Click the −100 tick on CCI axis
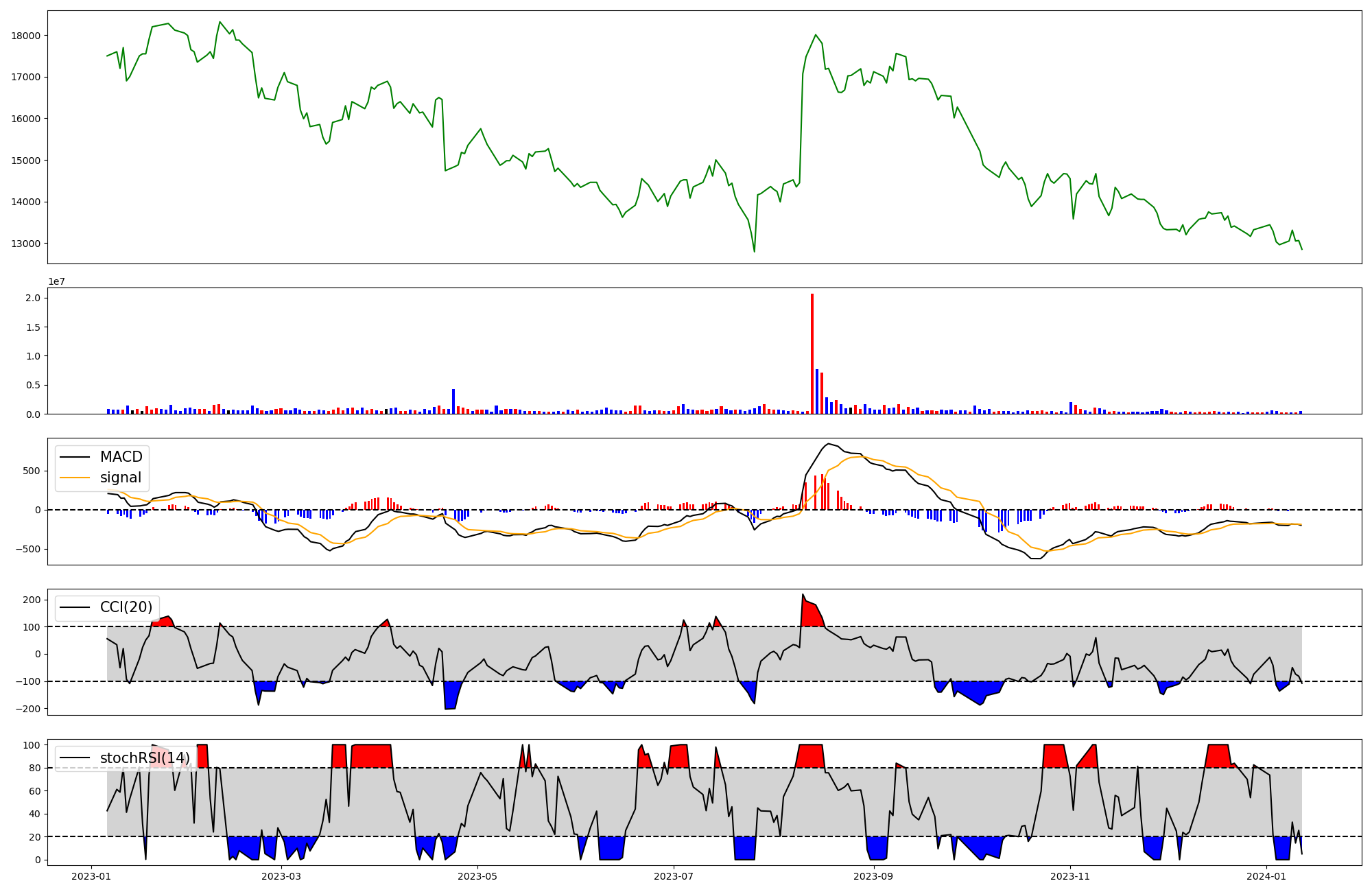The width and height of the screenshot is (1372, 892). (28, 681)
